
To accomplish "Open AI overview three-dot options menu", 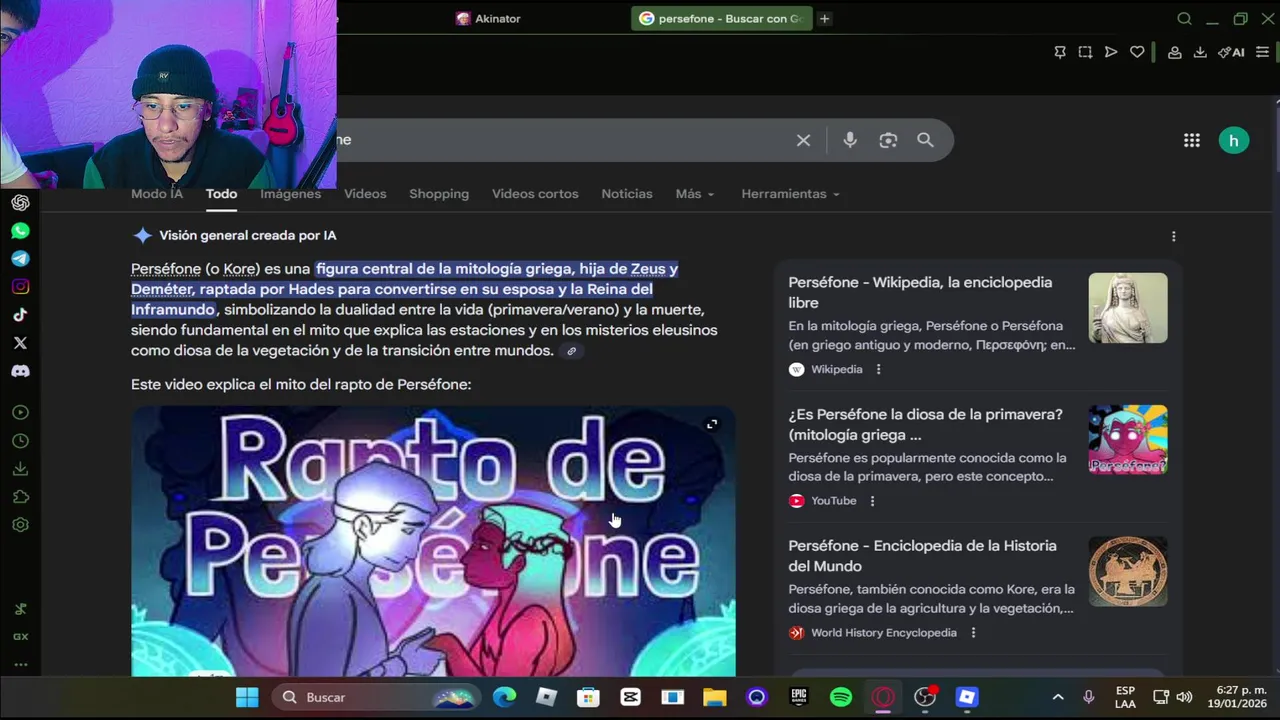I will 1173,236.
